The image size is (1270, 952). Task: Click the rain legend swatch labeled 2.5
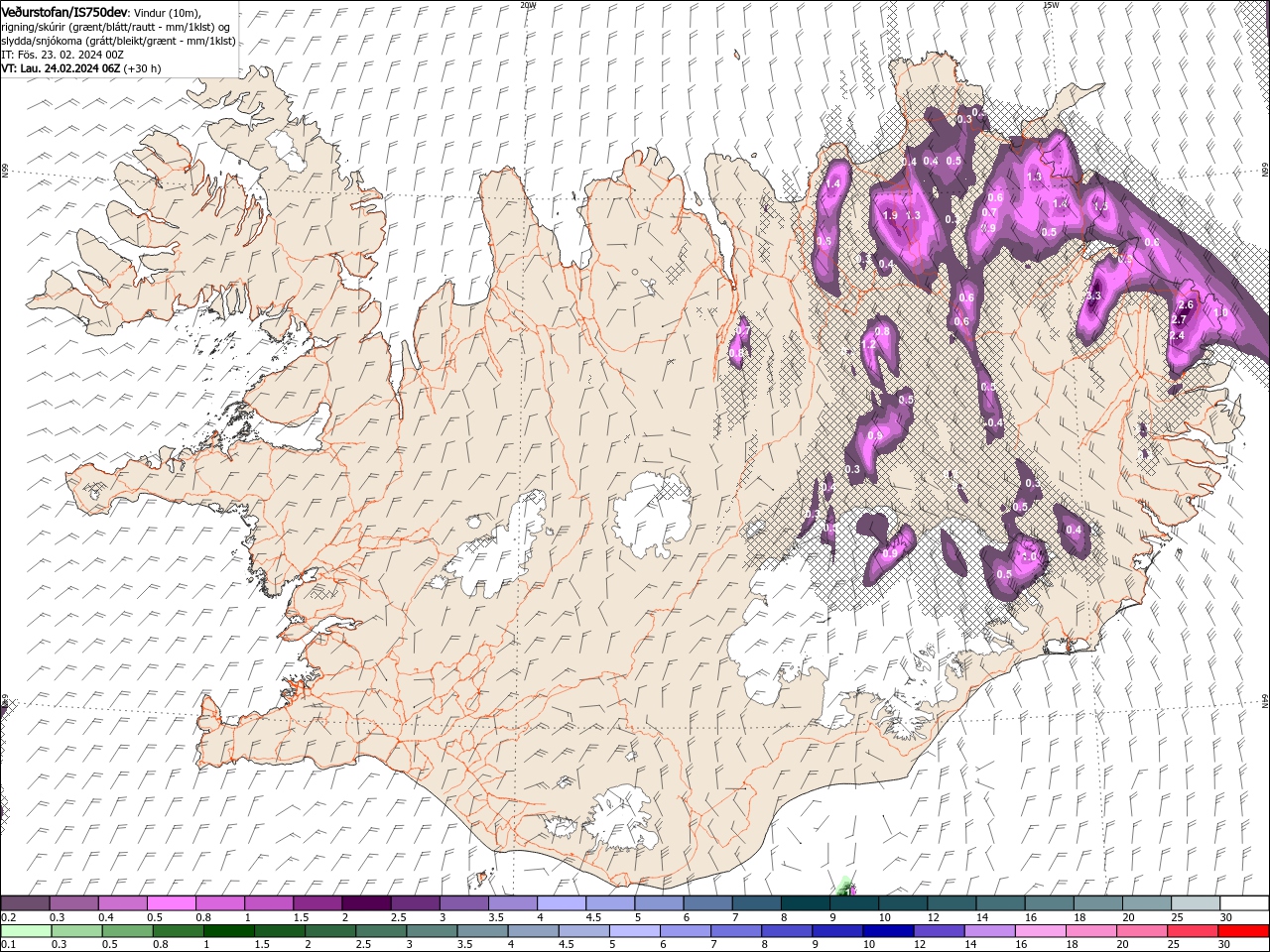[x=381, y=931]
